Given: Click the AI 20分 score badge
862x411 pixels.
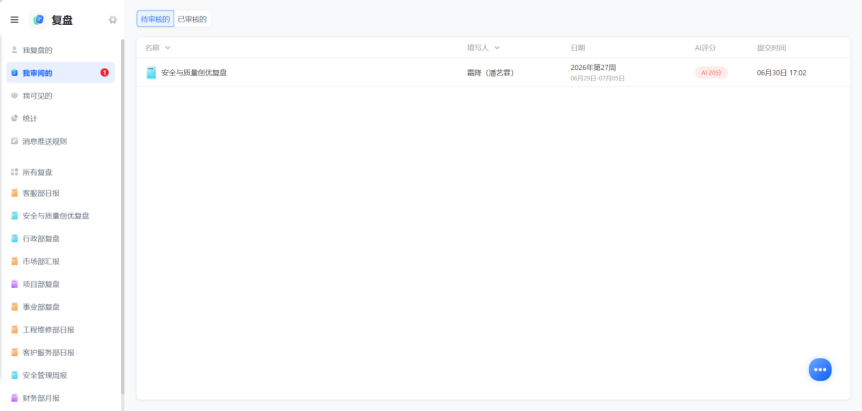Looking at the screenshot, I should [711, 73].
